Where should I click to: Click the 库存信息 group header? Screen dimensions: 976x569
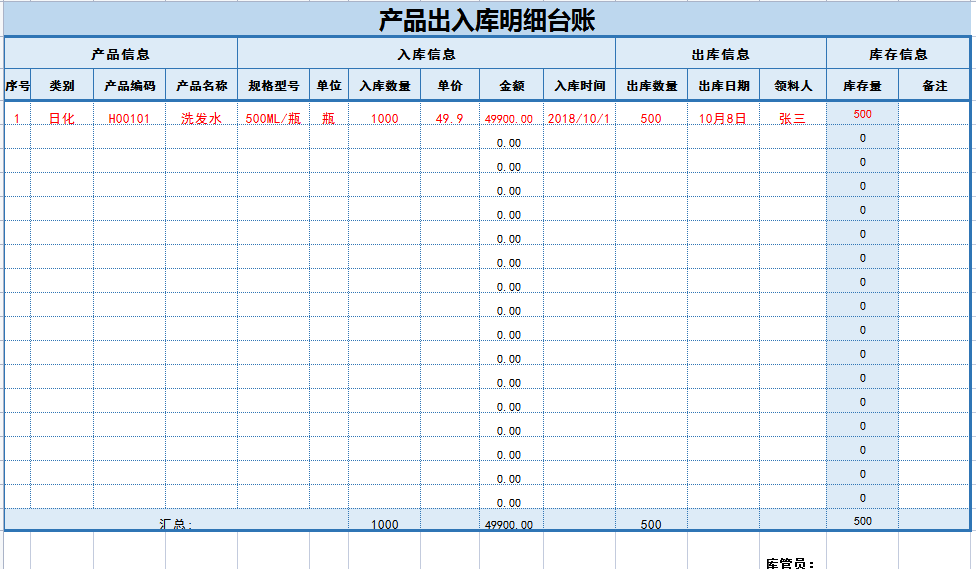pos(898,54)
